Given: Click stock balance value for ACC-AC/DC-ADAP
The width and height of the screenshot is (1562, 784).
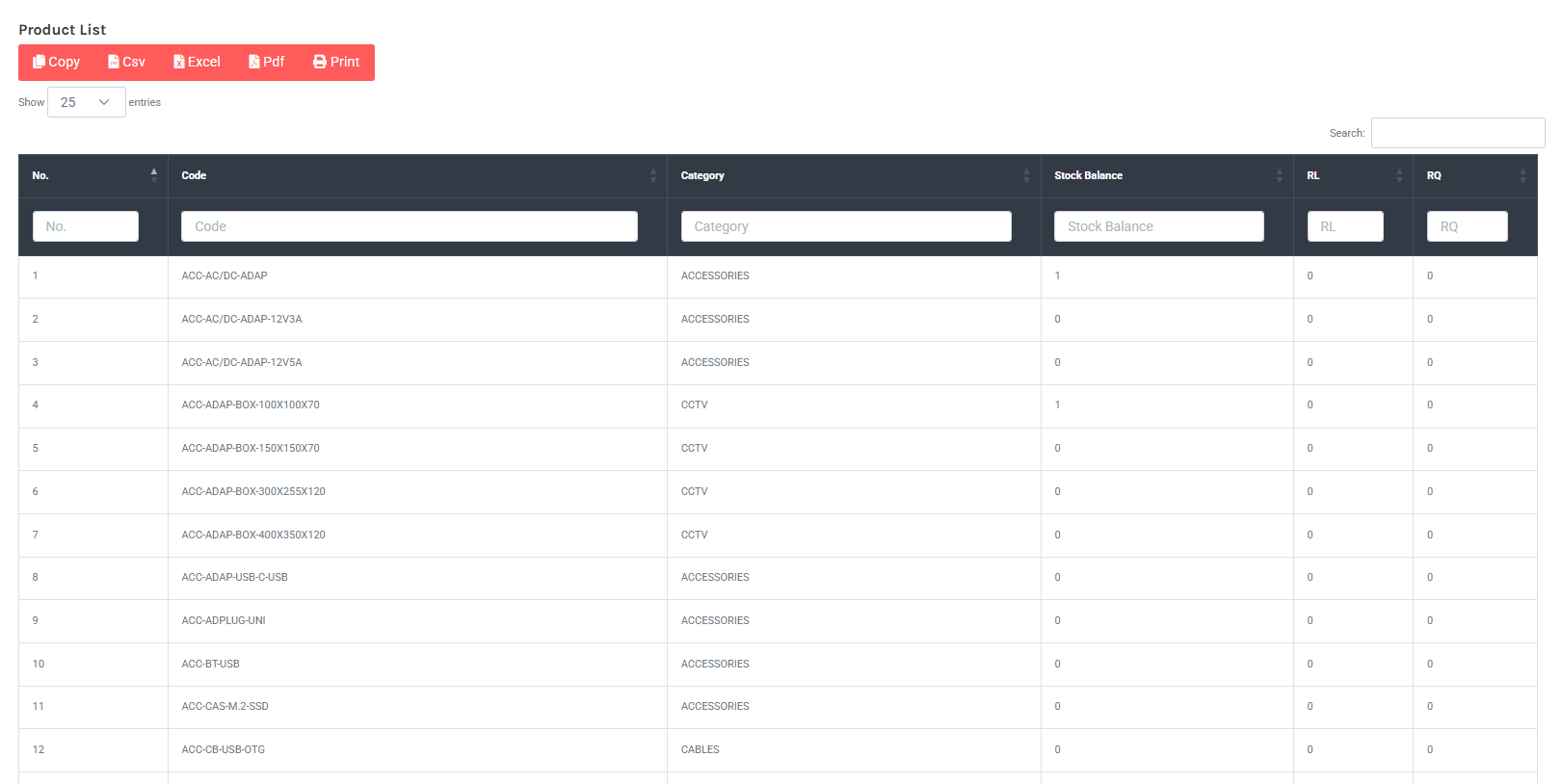Looking at the screenshot, I should (x=1057, y=276).
